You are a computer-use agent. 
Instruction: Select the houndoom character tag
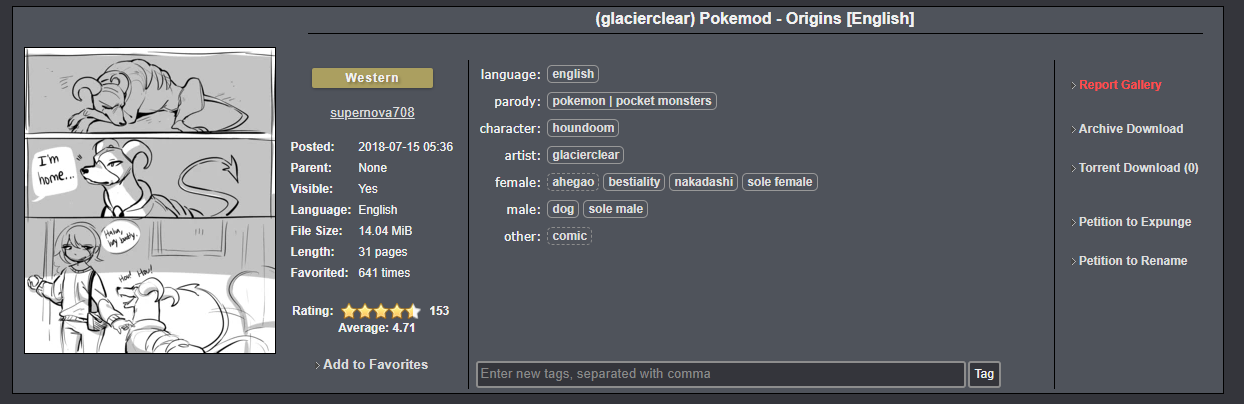[x=583, y=128]
